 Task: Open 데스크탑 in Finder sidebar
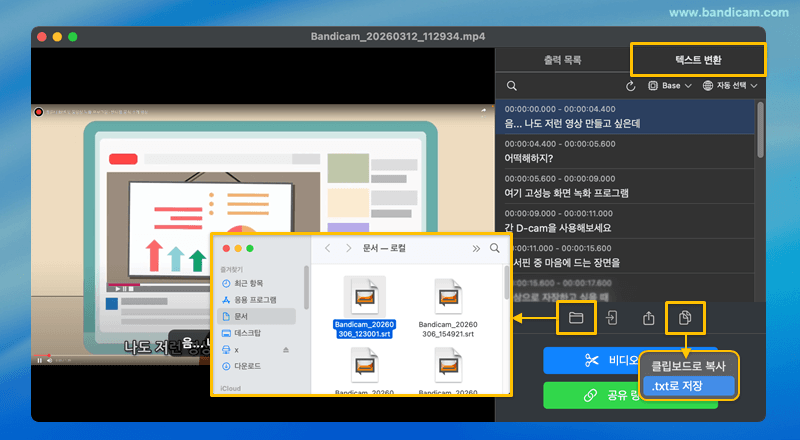[257, 333]
